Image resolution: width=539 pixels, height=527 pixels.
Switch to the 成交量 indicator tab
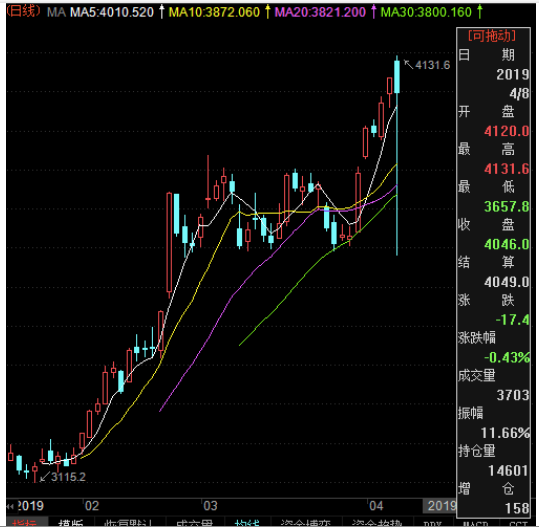195,523
